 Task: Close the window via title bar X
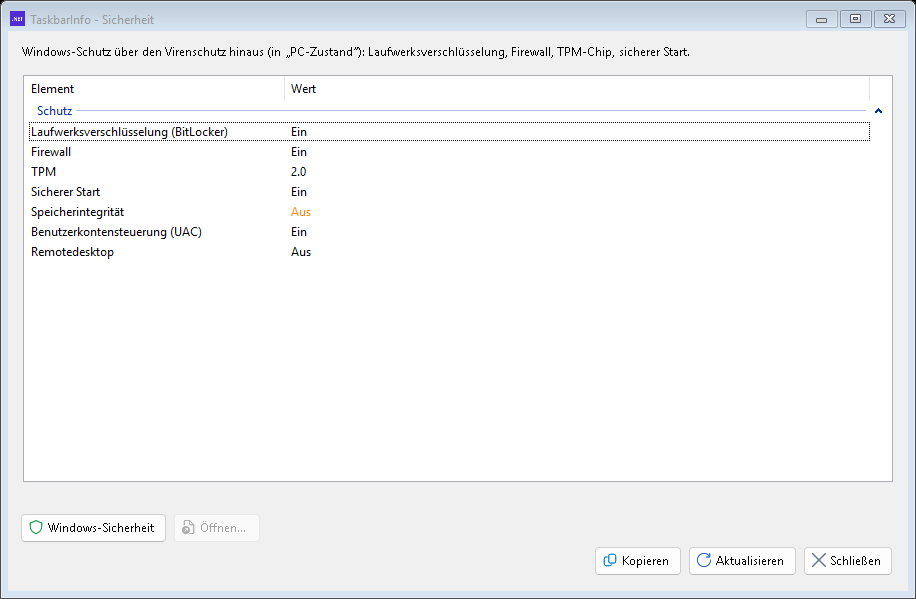pyautogui.click(x=889, y=19)
